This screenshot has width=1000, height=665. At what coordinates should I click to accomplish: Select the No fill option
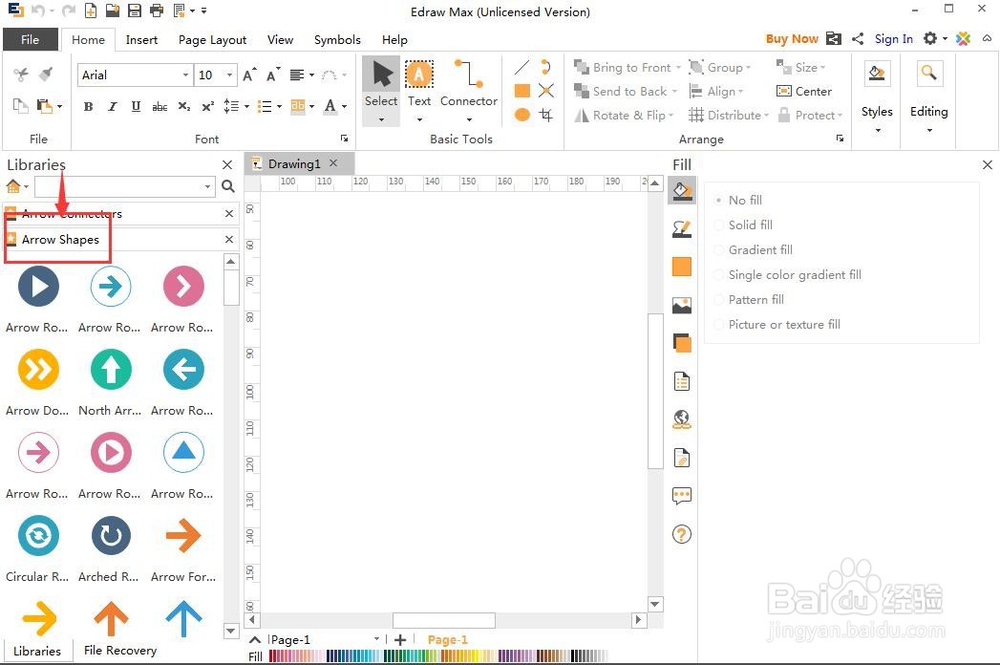(739, 200)
